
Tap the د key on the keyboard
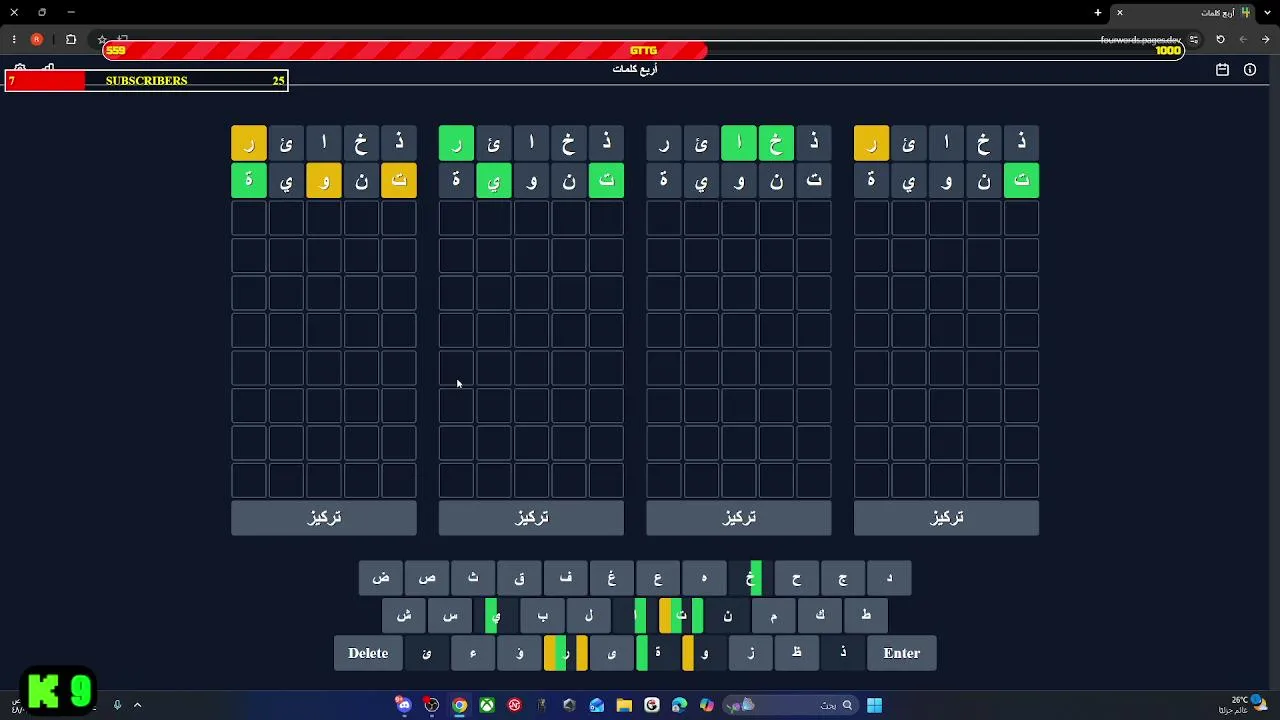coord(889,578)
